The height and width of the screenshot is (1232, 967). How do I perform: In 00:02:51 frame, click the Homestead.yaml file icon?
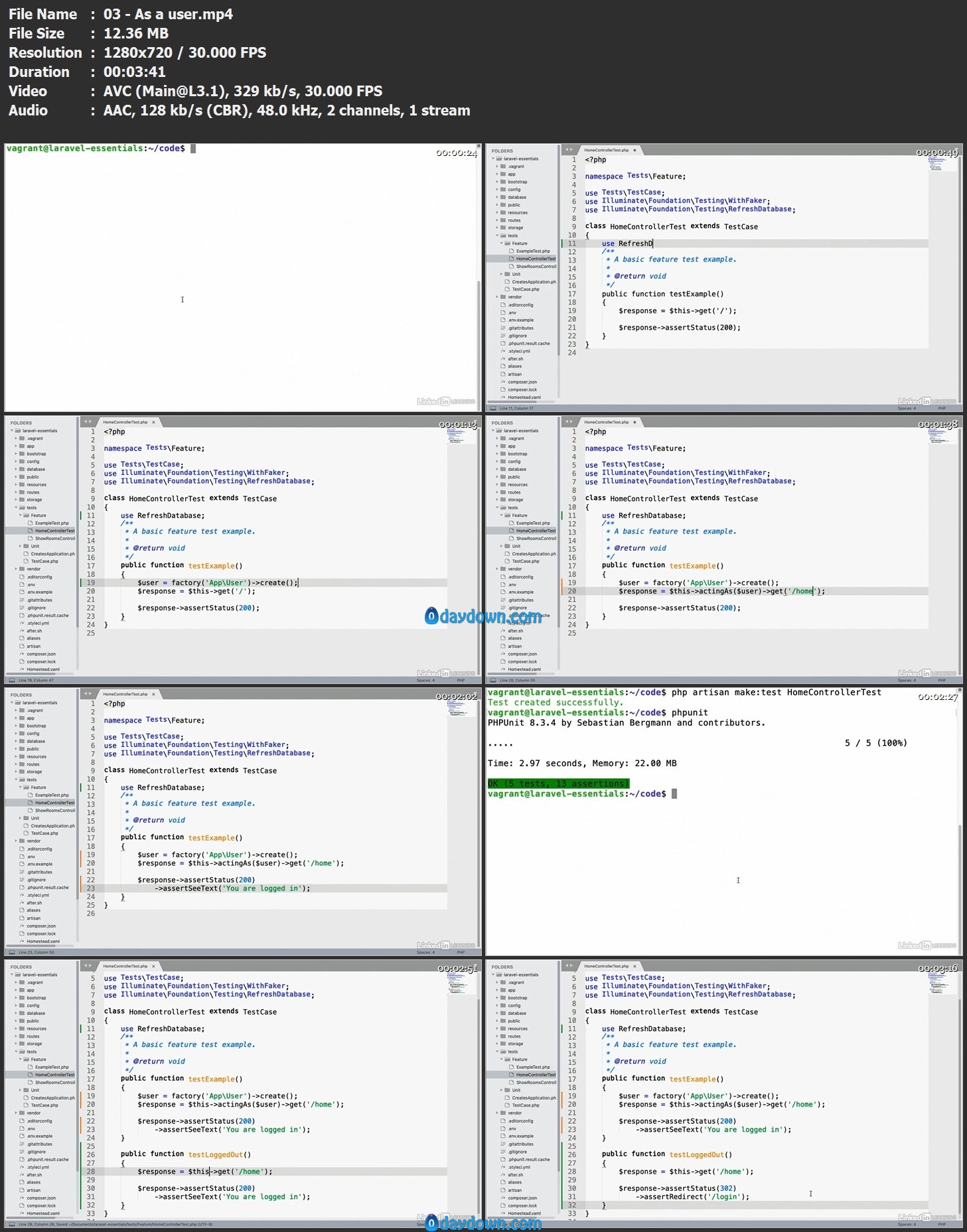22,1213
